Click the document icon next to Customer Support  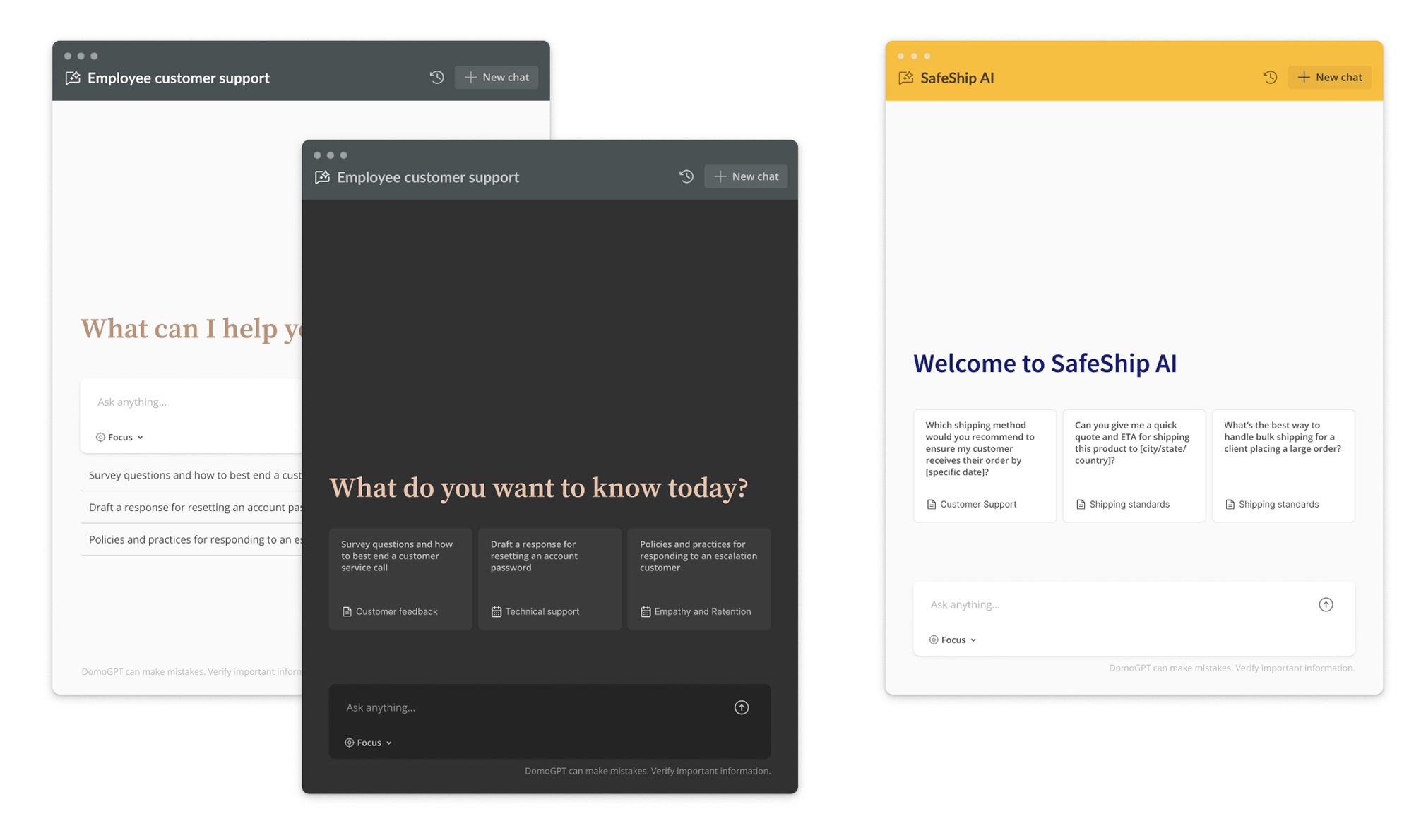[x=932, y=504]
